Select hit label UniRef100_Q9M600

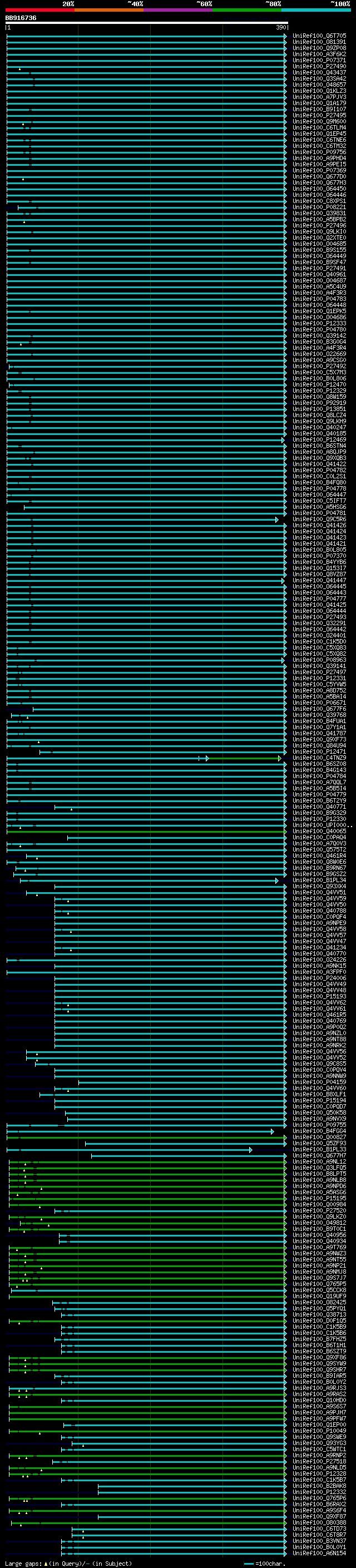(319, 122)
